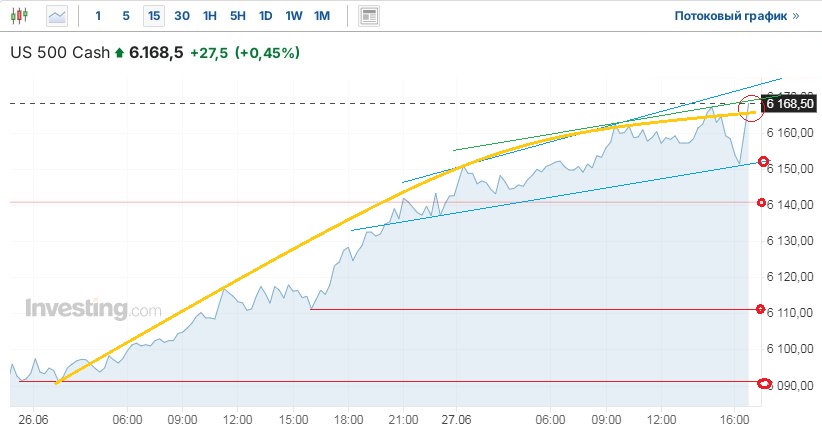Click the current price label 6 168,50
Image resolution: width=822 pixels, height=431 pixels.
point(790,103)
